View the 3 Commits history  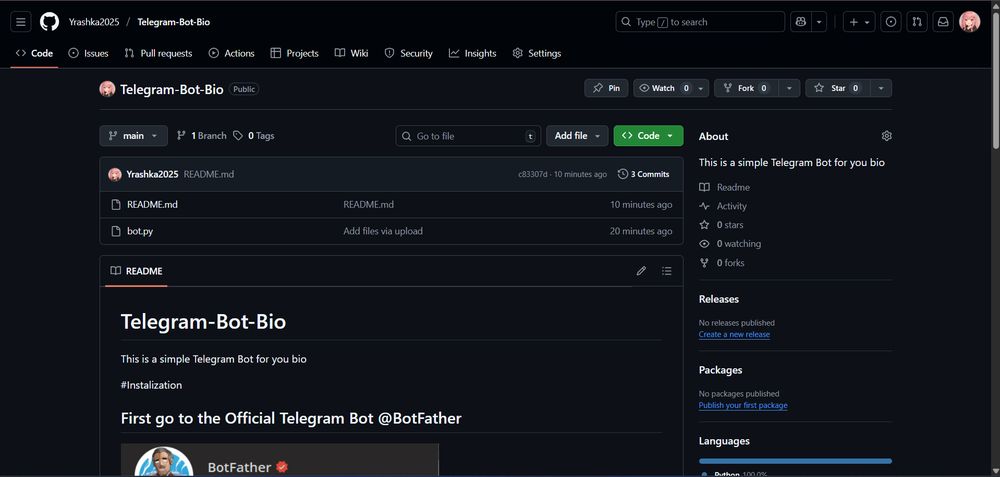tap(643, 174)
